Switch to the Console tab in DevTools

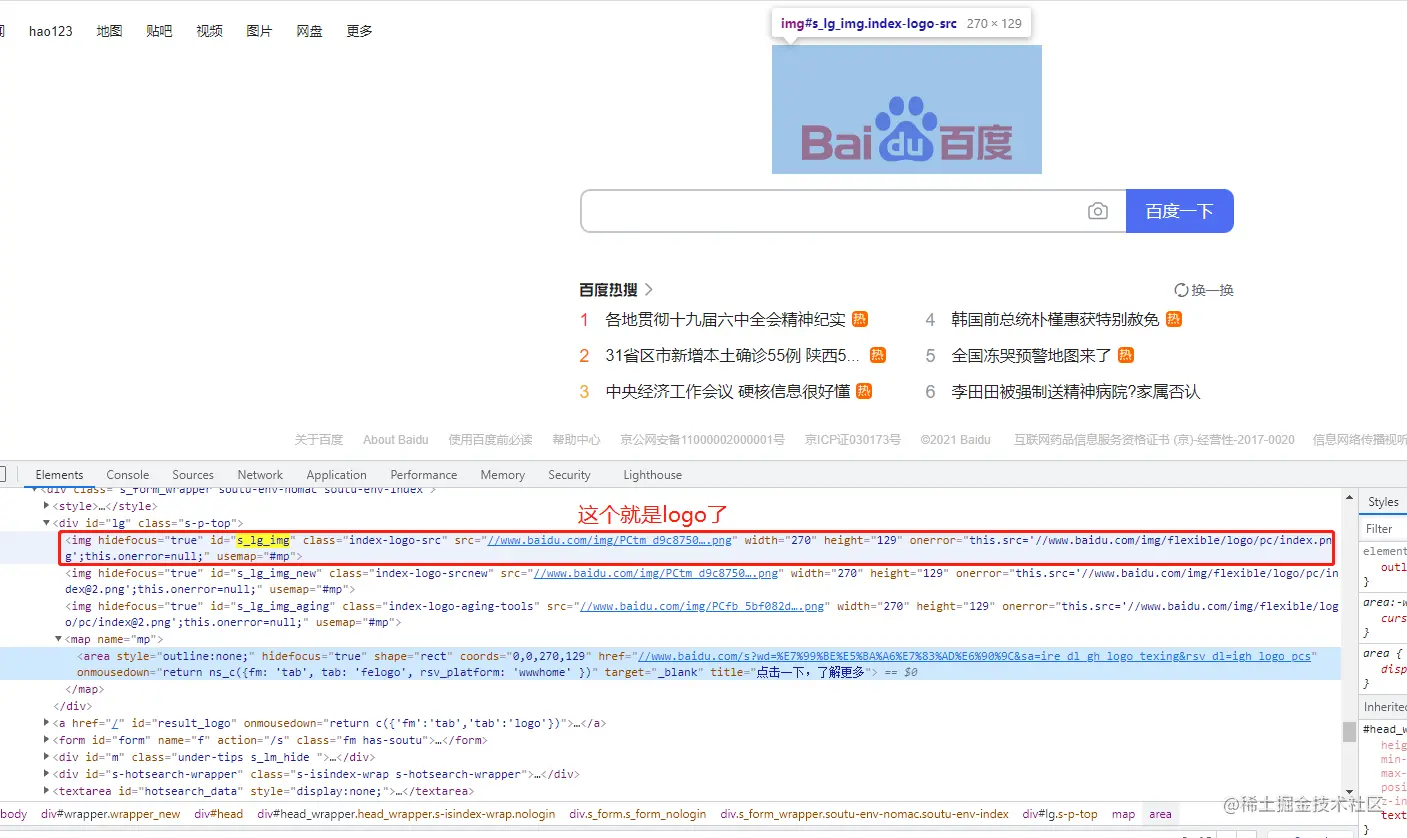tap(128, 475)
